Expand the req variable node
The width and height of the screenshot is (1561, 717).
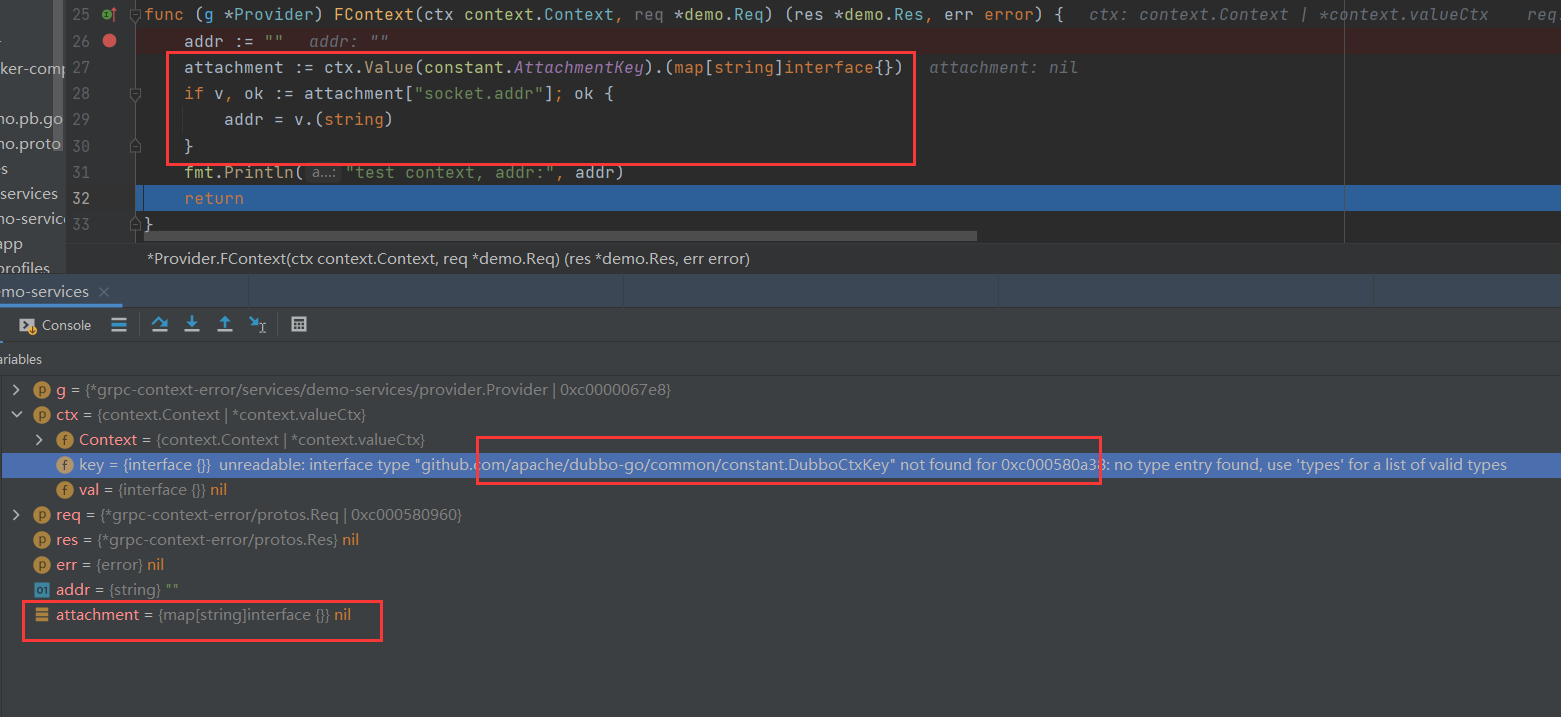pos(16,515)
